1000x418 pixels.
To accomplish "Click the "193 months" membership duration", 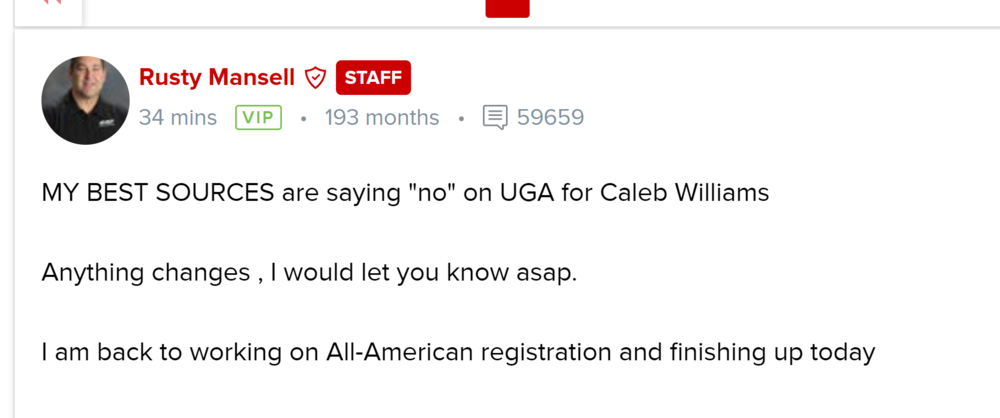I will click(382, 118).
